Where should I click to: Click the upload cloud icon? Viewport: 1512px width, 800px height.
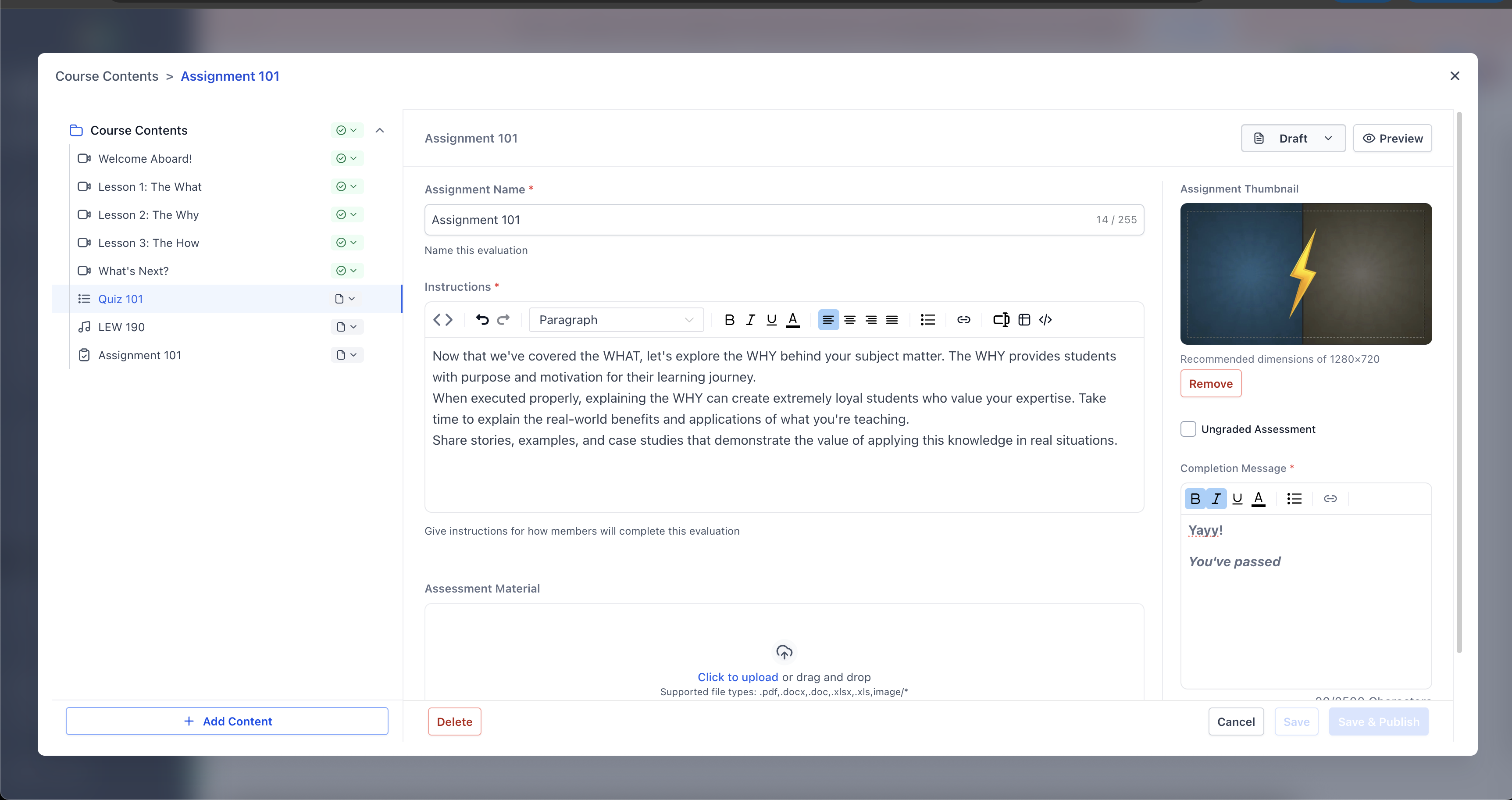click(x=784, y=651)
